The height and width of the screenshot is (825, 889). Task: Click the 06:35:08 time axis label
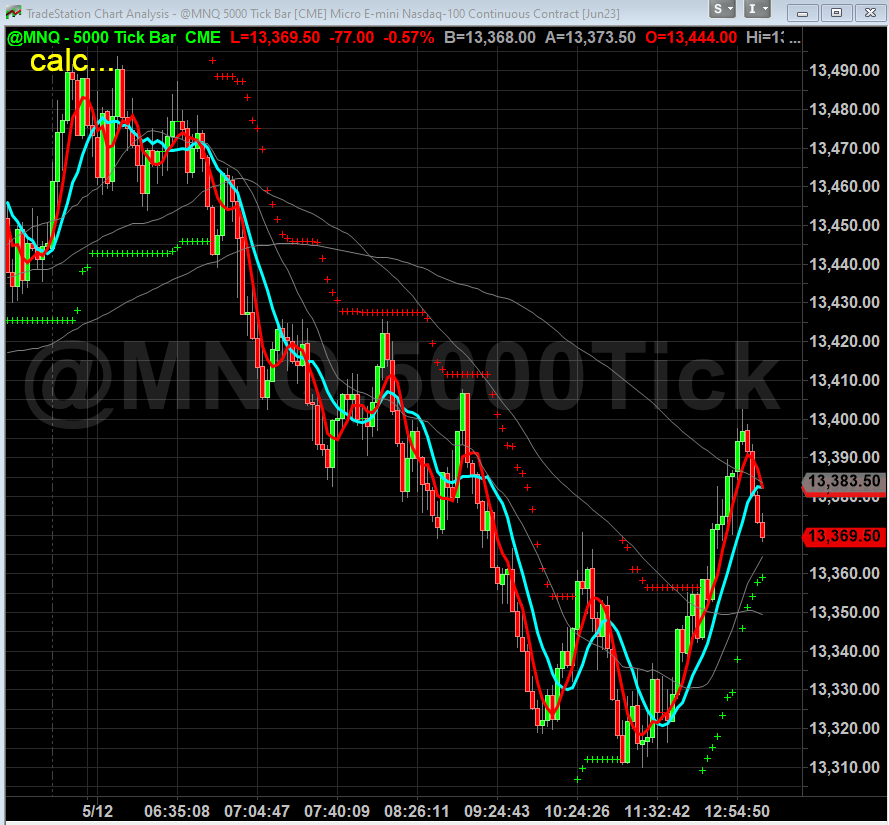[x=177, y=811]
